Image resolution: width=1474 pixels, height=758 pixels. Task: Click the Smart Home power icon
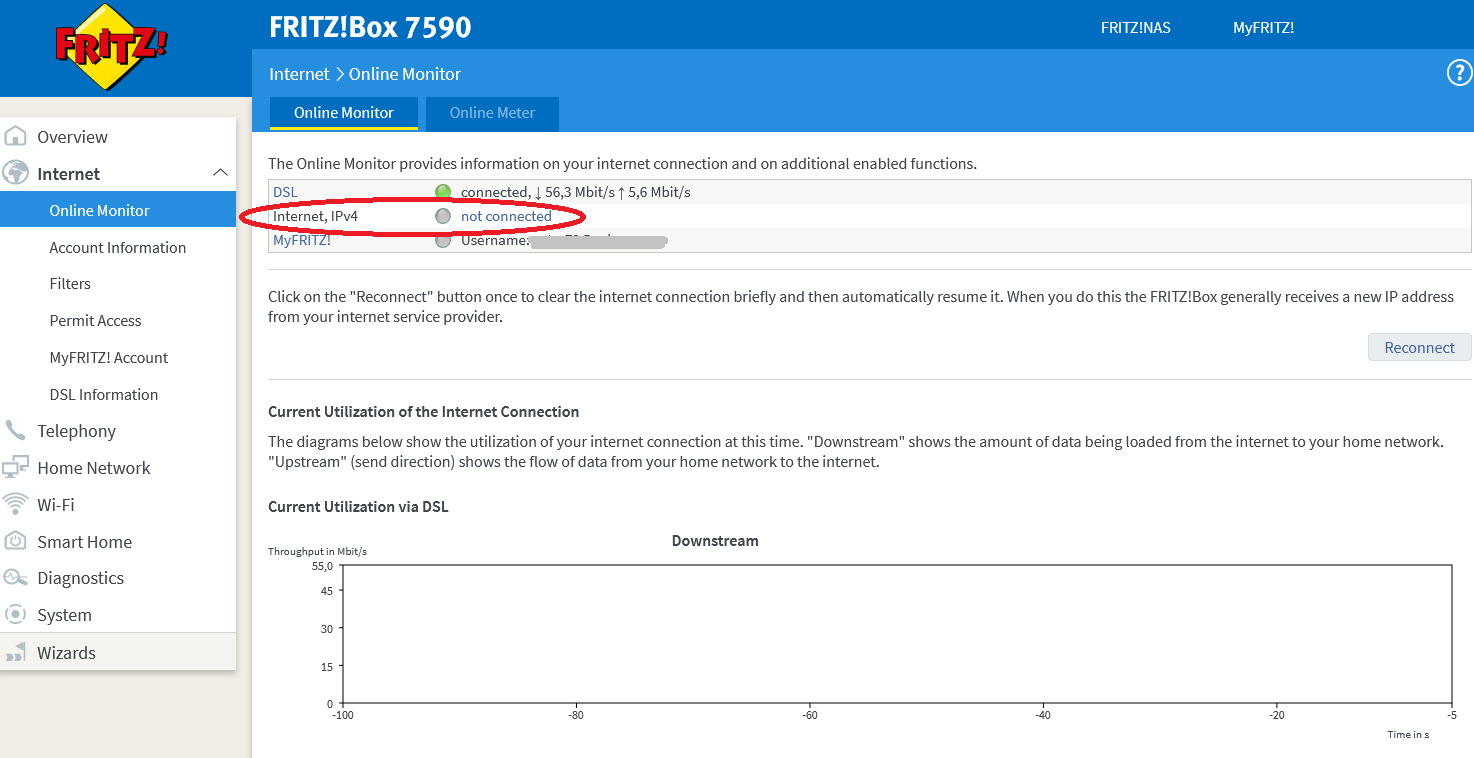[x=15, y=541]
